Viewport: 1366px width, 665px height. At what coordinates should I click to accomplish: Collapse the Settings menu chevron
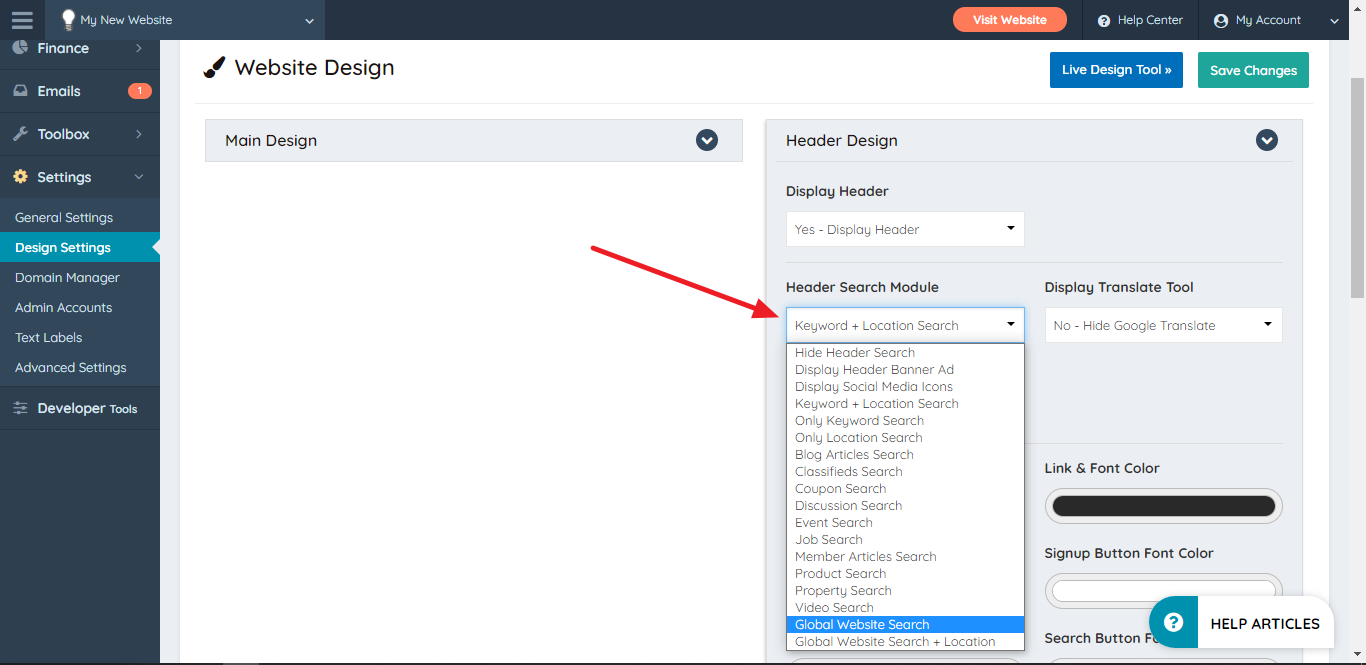(x=138, y=177)
